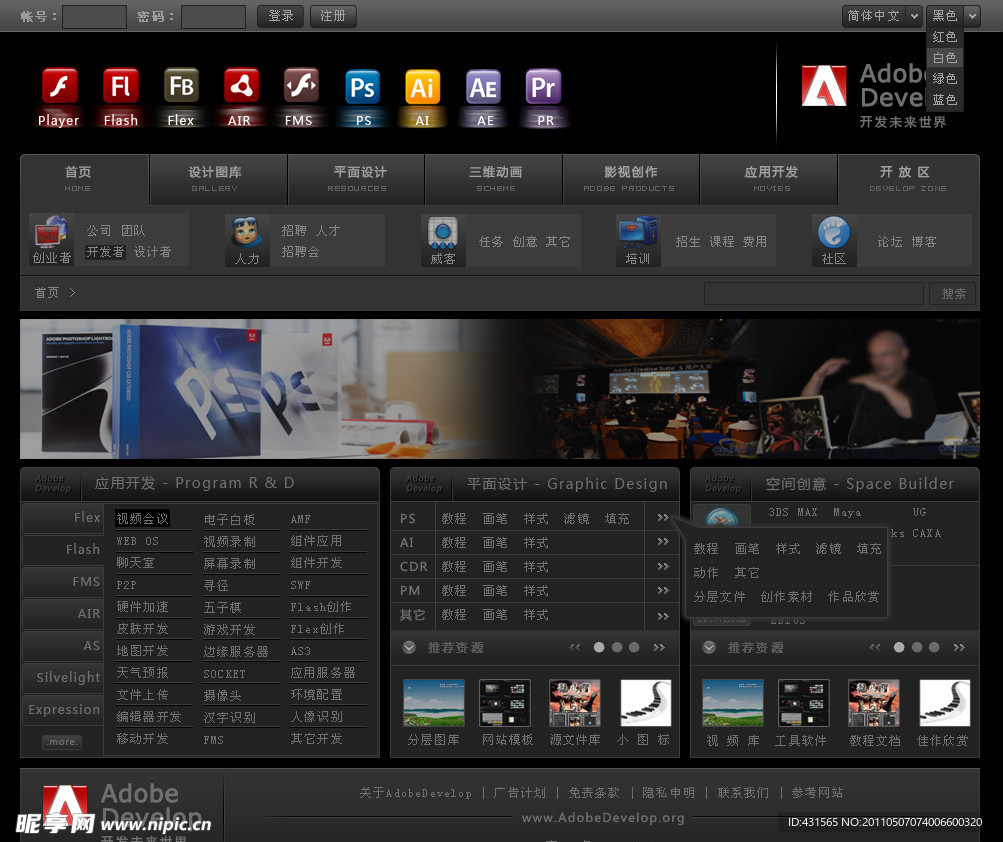Click the 登录 login button
Screen dimensions: 1003x842
click(x=281, y=16)
